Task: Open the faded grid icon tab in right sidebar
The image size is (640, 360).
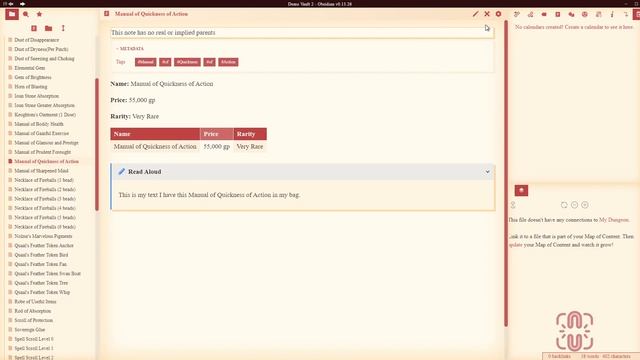Action: 598,14
